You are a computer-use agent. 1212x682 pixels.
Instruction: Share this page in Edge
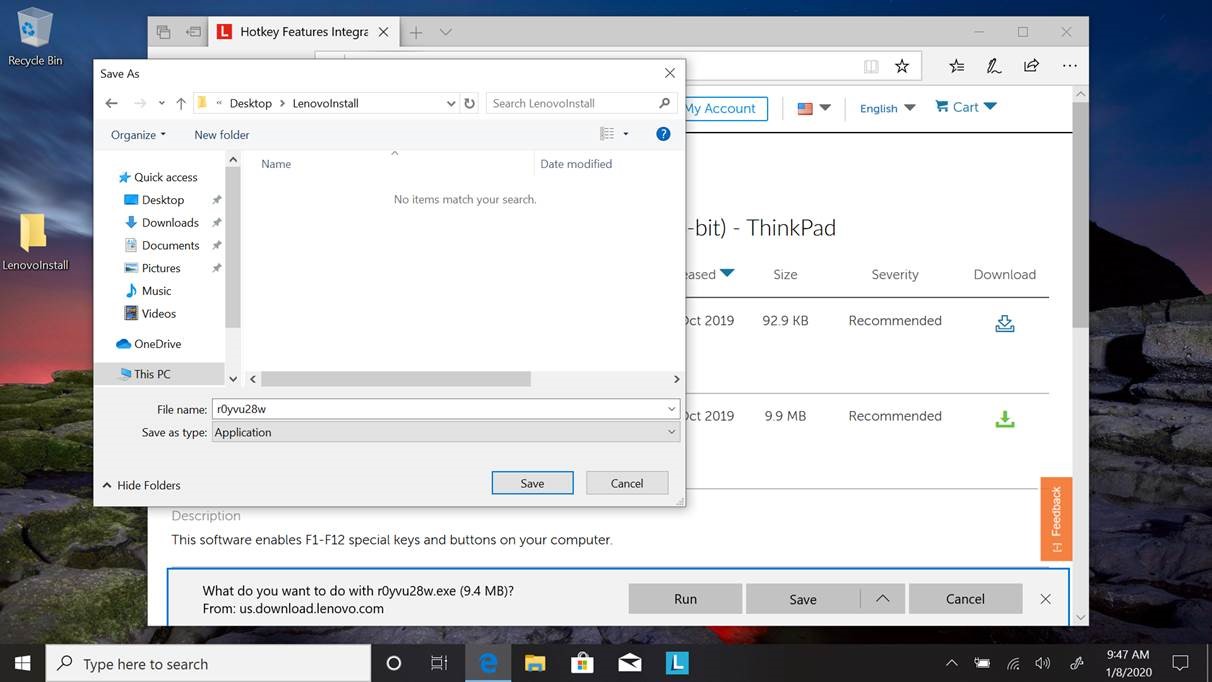[x=1031, y=66]
